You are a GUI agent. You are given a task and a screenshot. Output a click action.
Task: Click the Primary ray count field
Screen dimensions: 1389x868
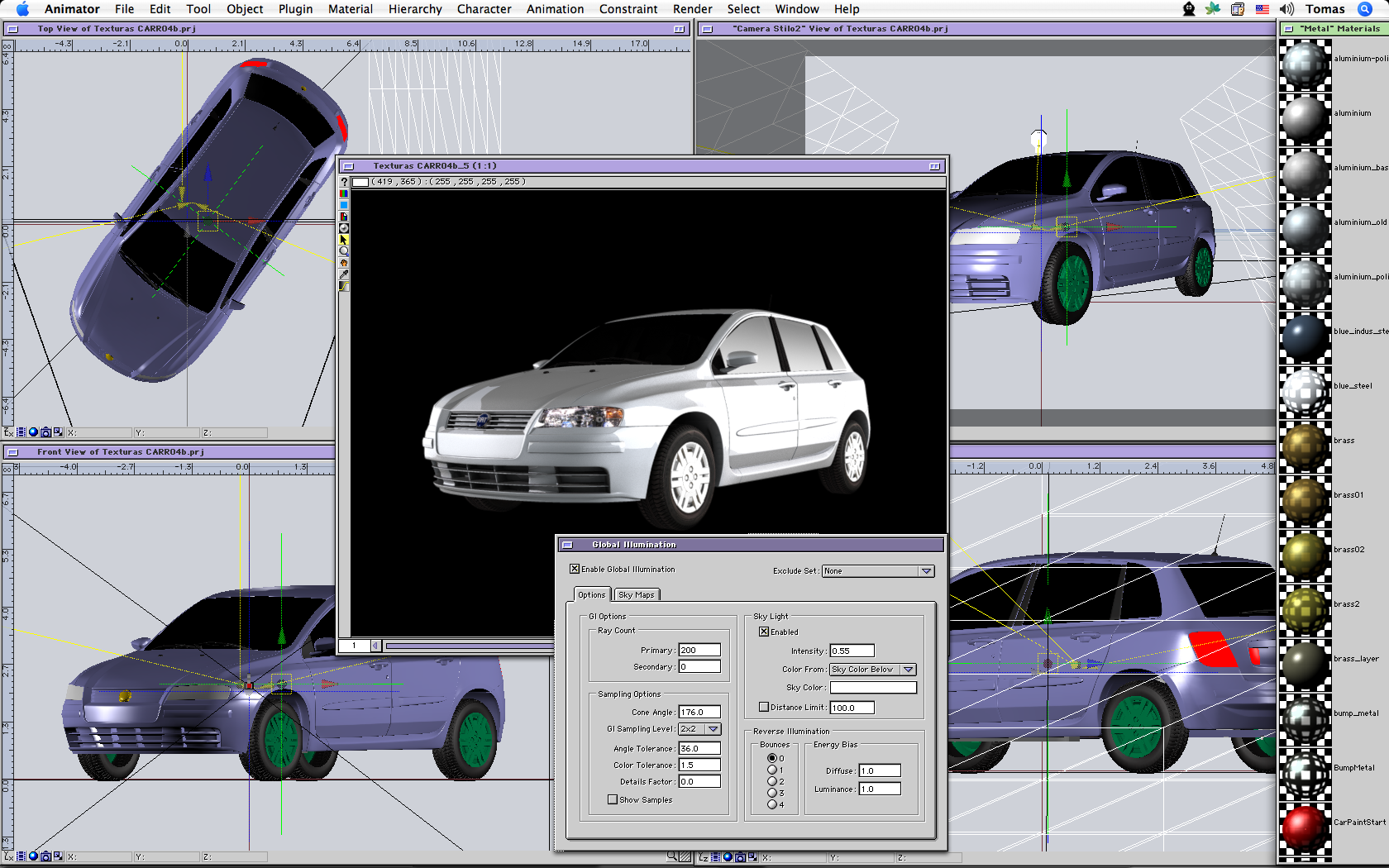click(x=699, y=651)
